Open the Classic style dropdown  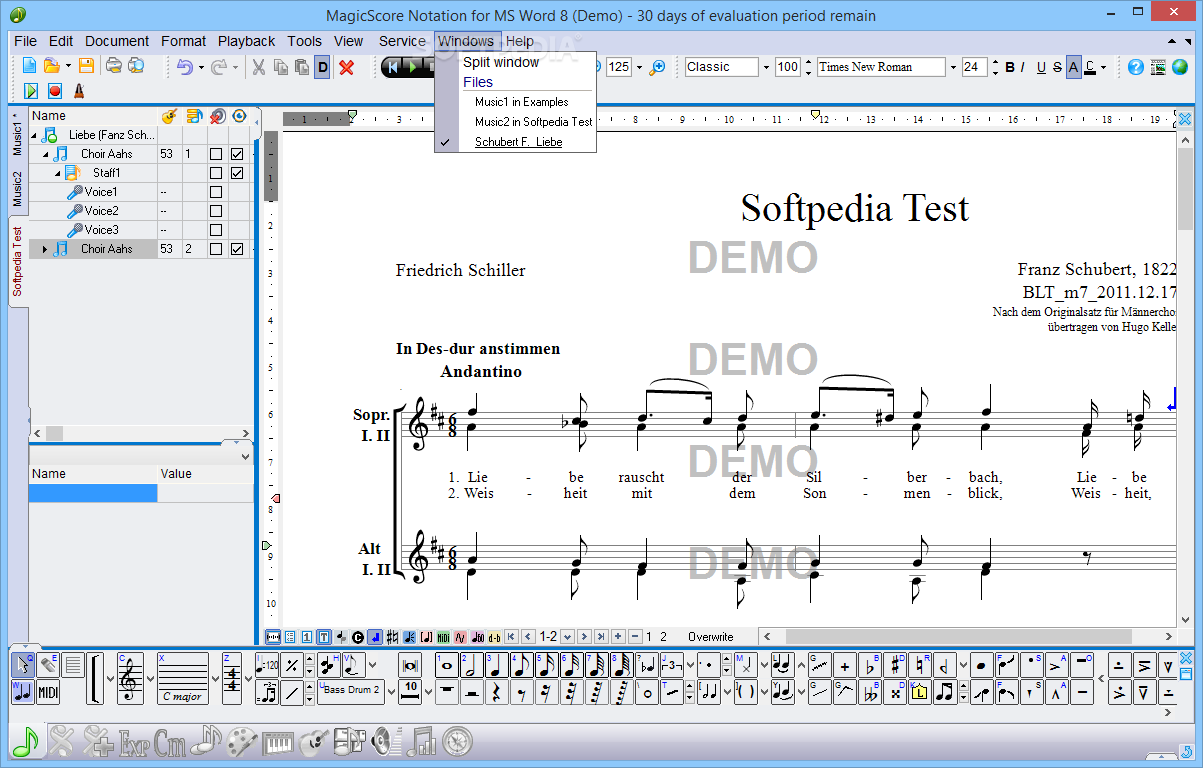point(767,67)
